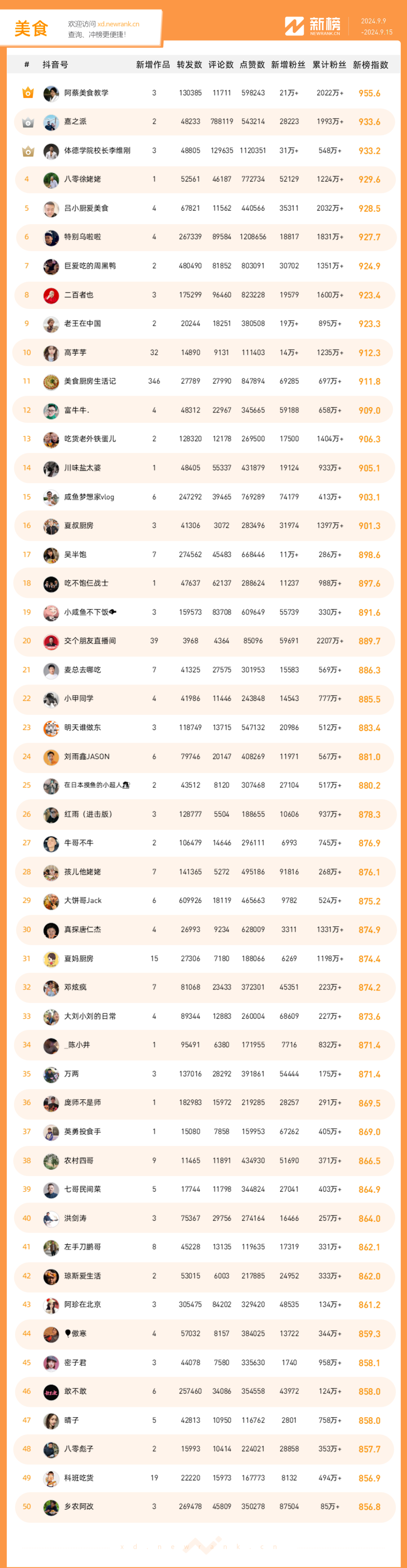
Task: Click account name 巨爱吃的周黑鸭
Action: point(90,266)
